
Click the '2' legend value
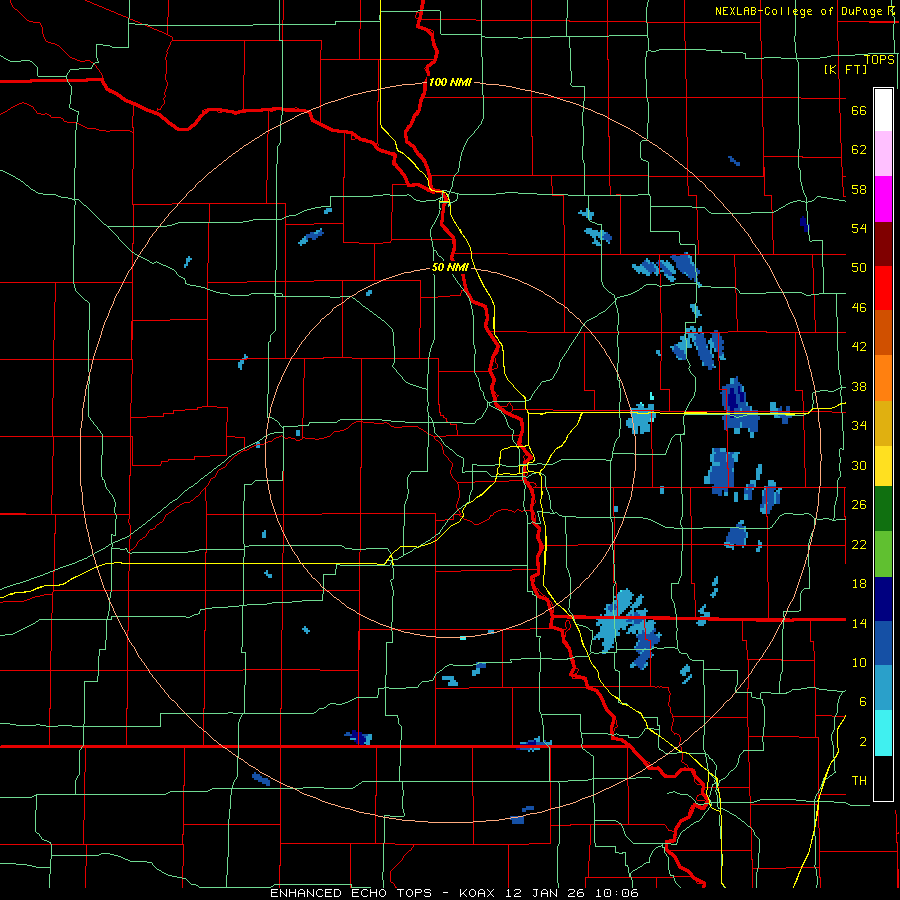tap(863, 742)
